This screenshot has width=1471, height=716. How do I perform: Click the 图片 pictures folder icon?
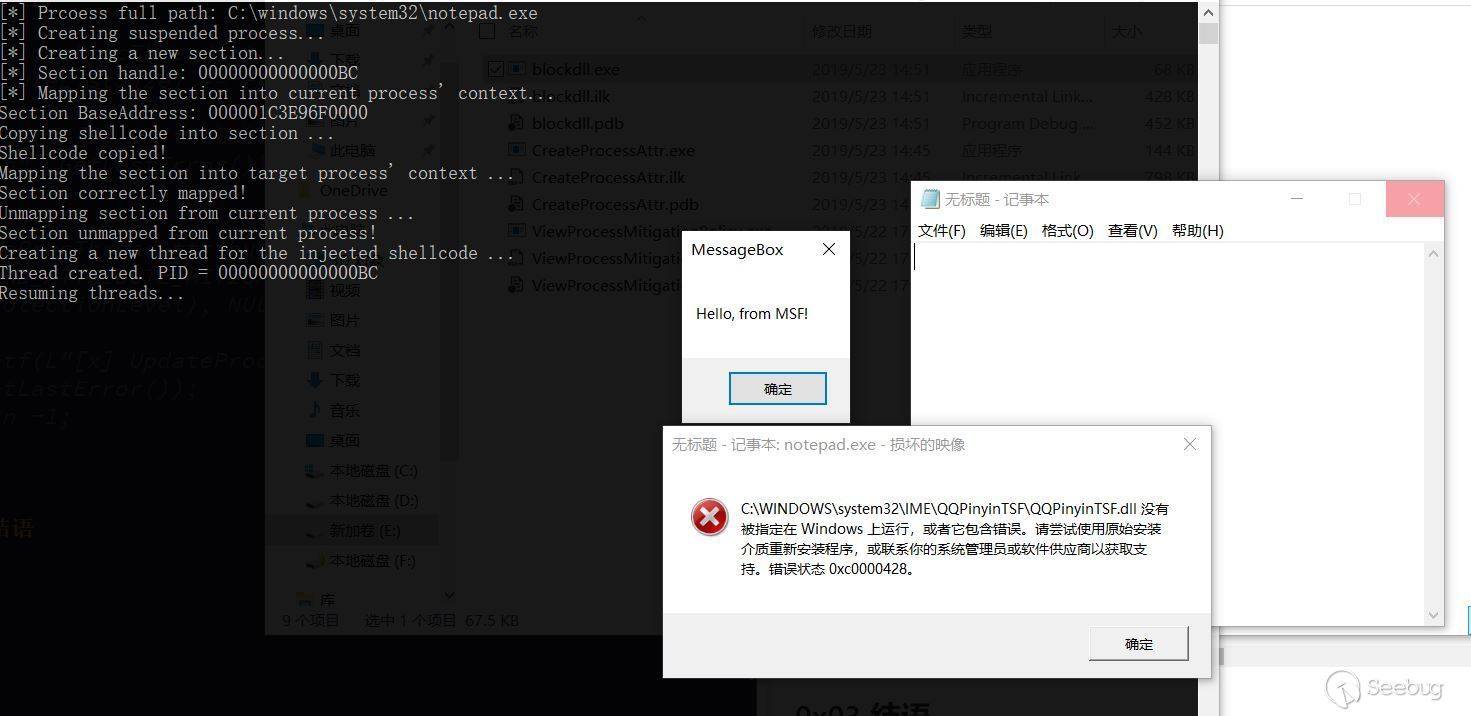pos(314,320)
